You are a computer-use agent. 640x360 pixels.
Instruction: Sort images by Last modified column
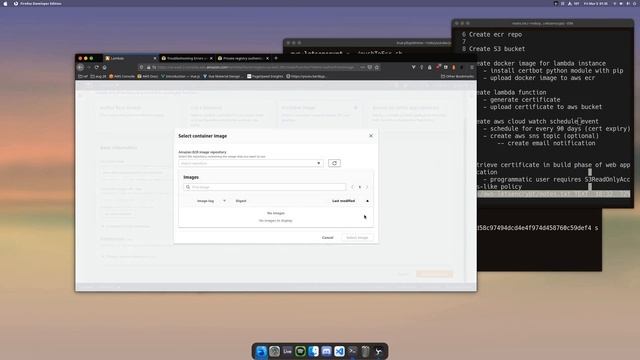(x=343, y=201)
